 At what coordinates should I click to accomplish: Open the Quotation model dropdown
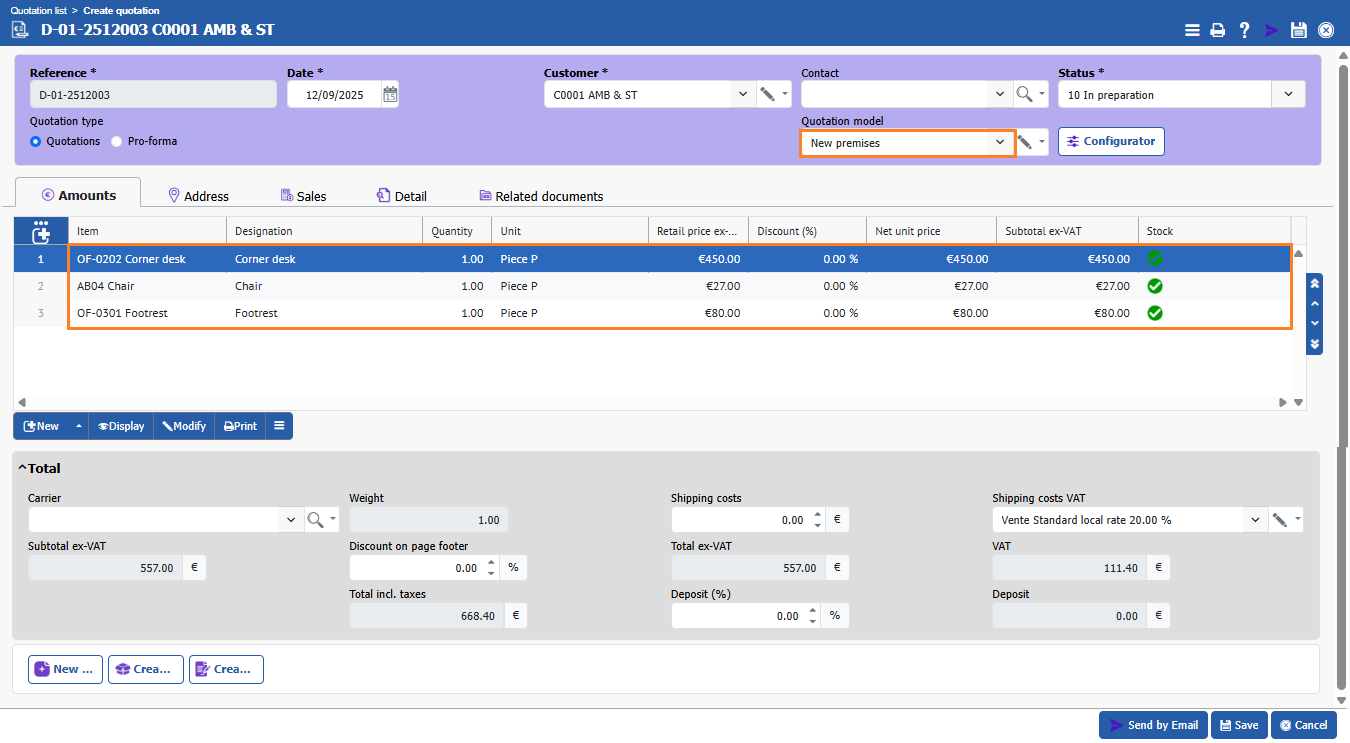pos(999,143)
